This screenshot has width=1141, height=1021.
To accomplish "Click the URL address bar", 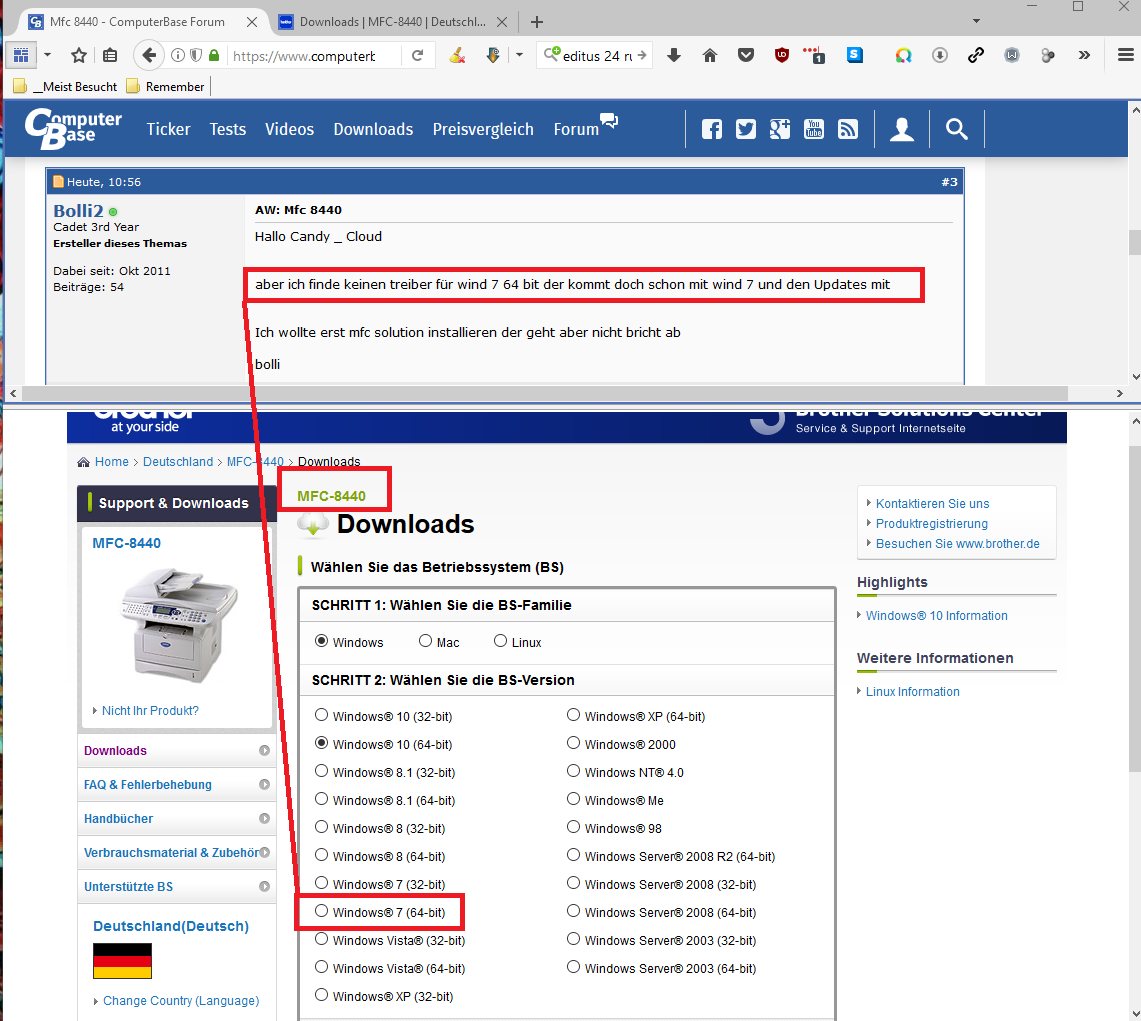I will pos(313,55).
